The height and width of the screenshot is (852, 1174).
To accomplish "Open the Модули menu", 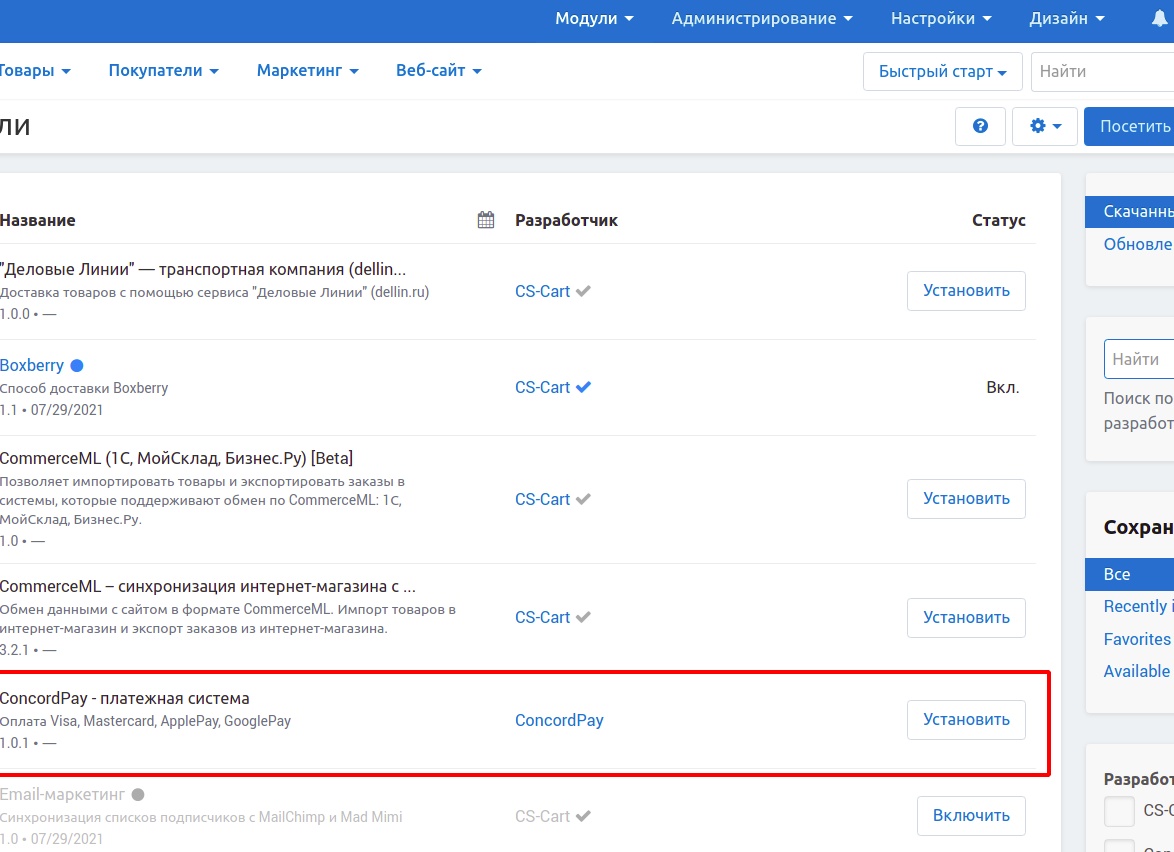I will (x=594, y=19).
